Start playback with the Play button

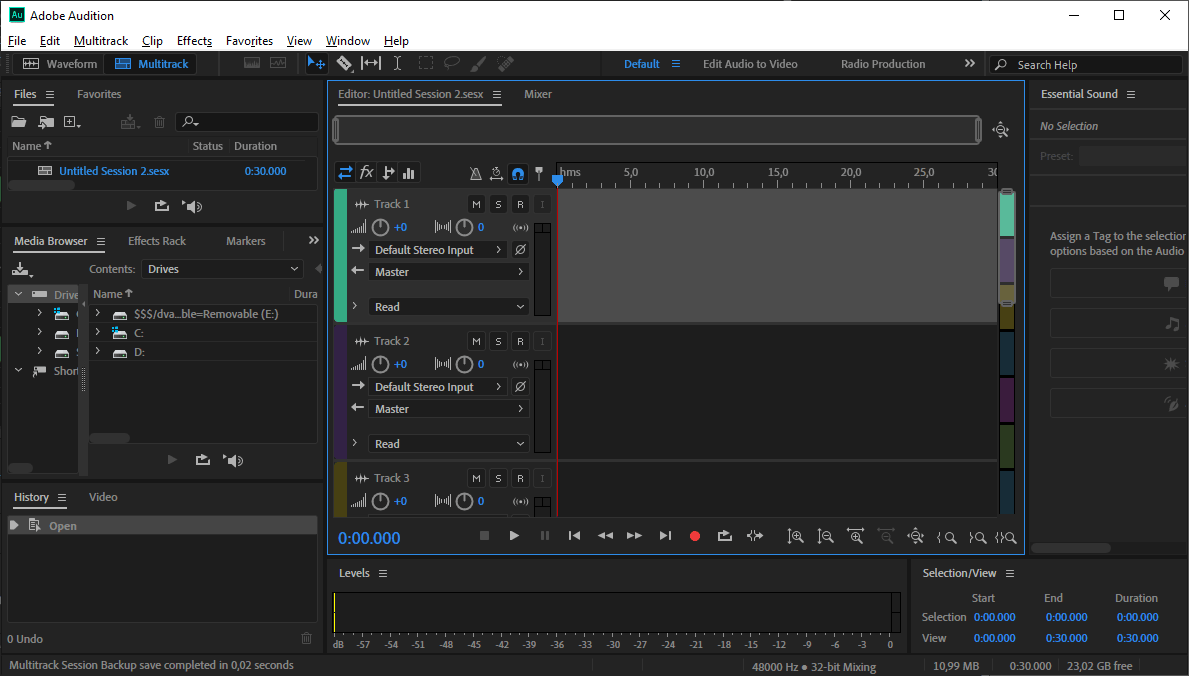[514, 536]
